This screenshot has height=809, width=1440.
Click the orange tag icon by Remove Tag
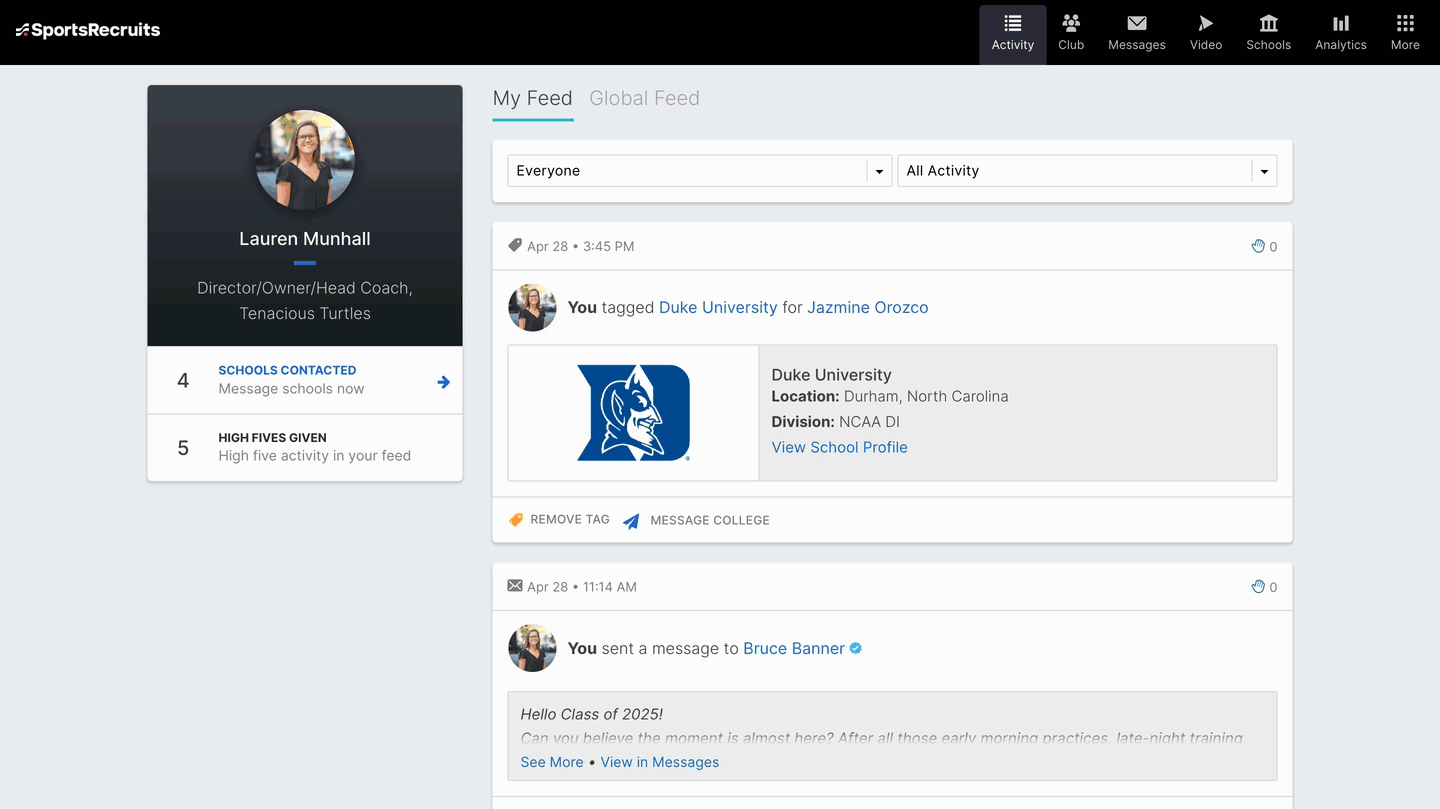516,520
